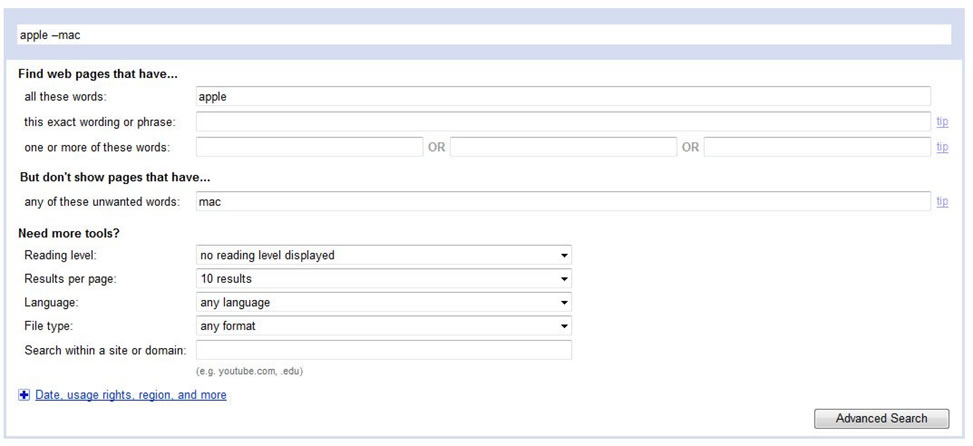Focus the unwanted words field containing mac

tap(563, 201)
